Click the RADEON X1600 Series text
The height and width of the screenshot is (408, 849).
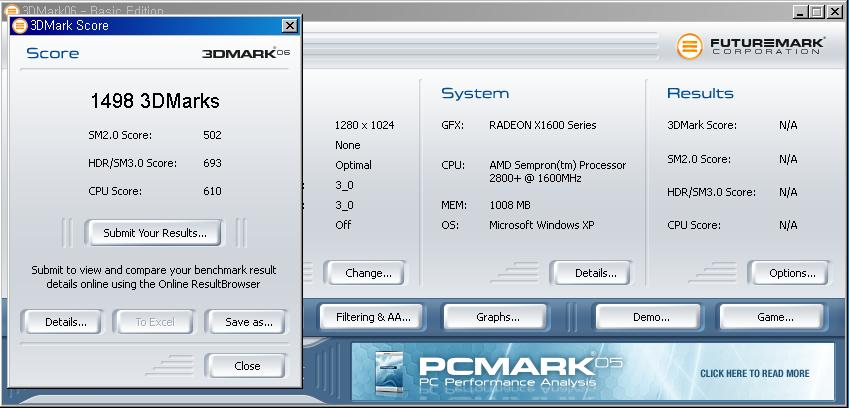tap(543, 125)
